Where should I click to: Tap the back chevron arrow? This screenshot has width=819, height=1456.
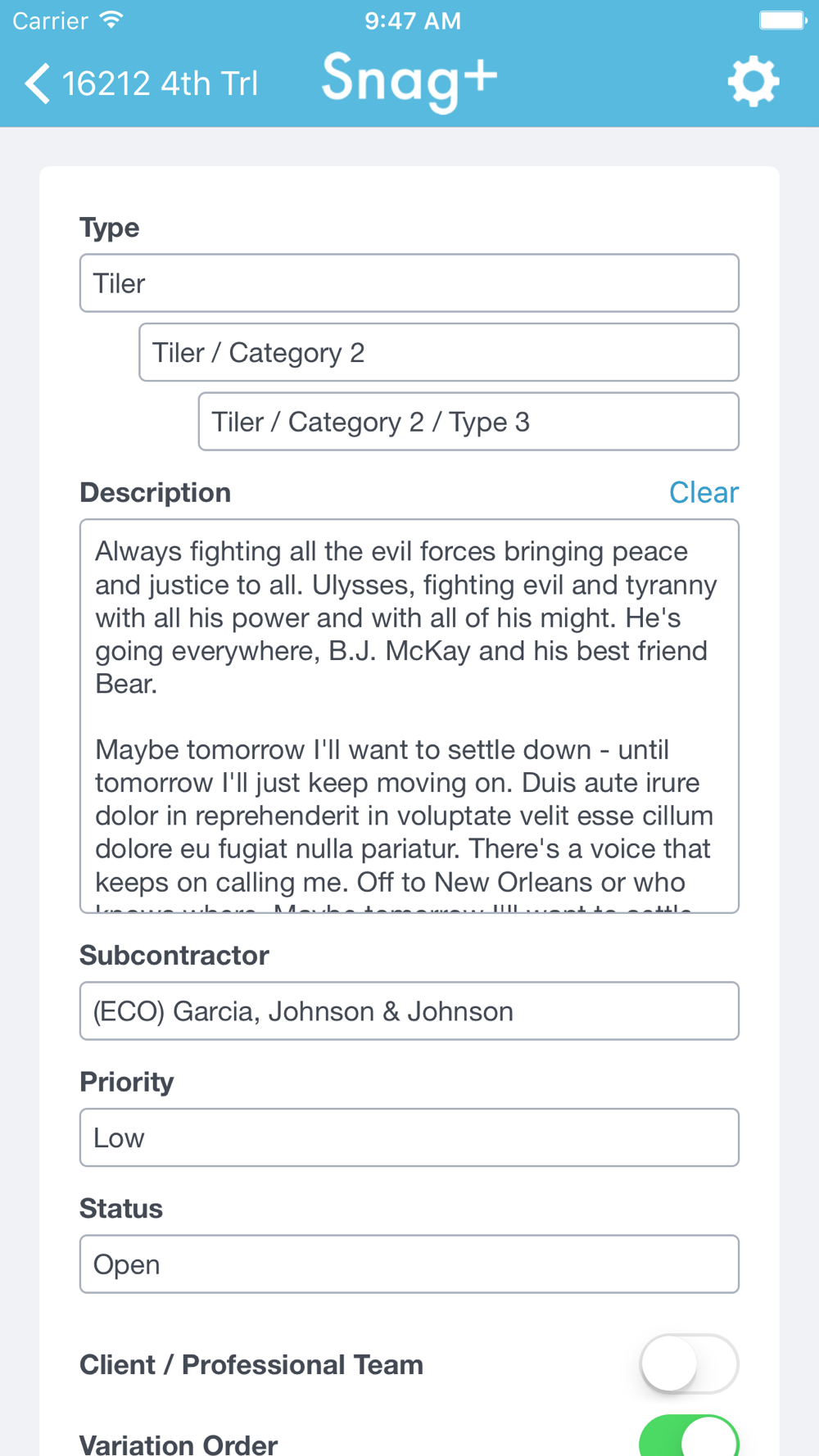[x=37, y=84]
